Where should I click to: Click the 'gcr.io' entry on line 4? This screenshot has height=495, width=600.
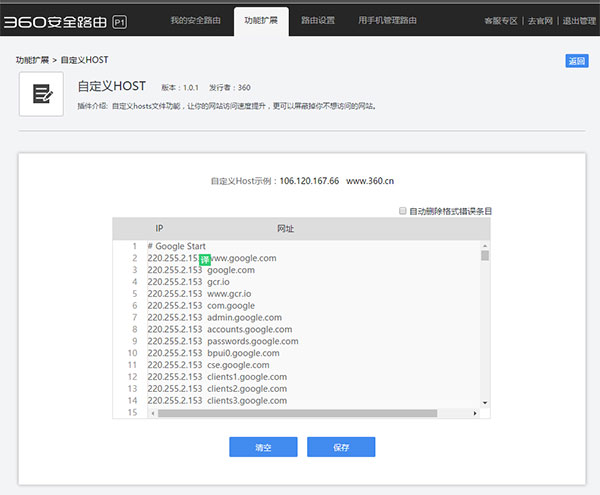point(218,282)
